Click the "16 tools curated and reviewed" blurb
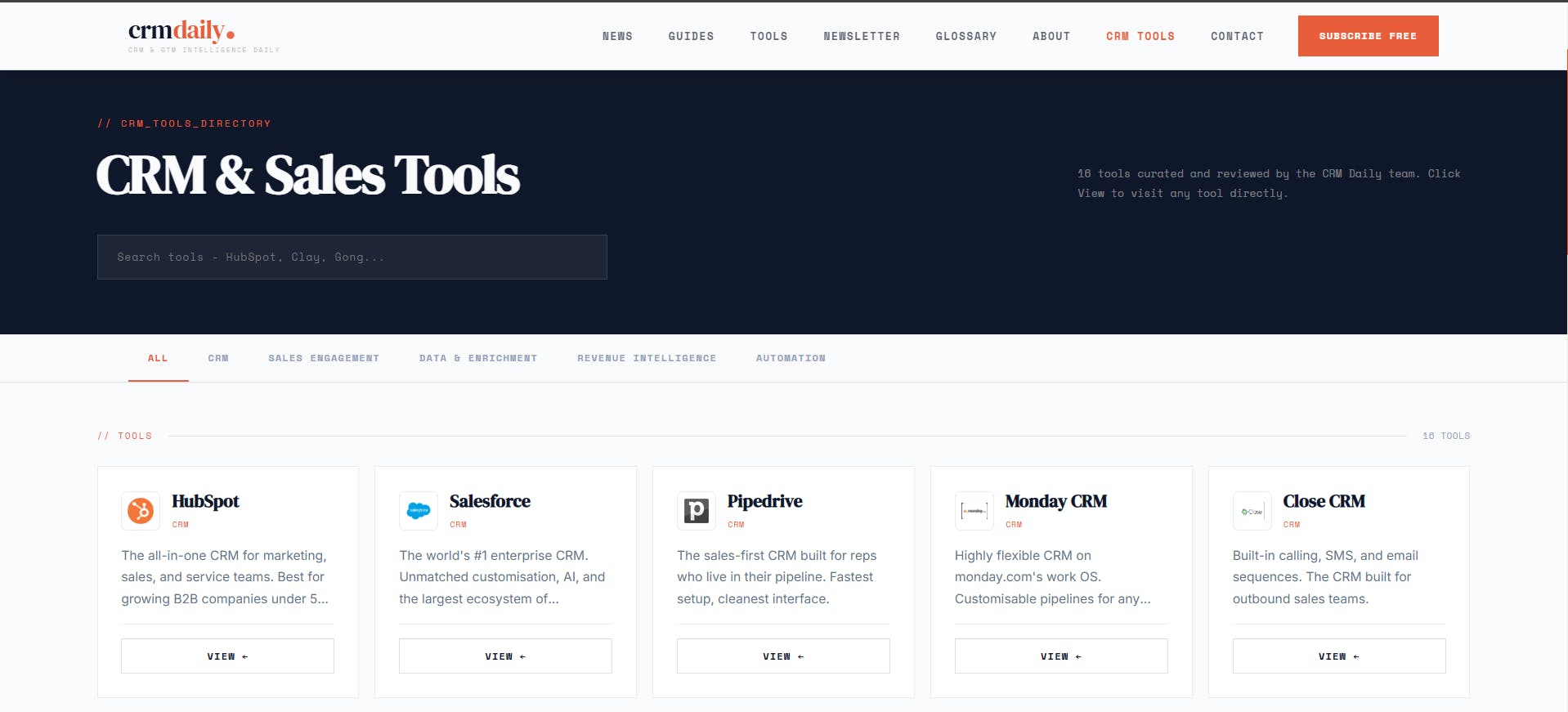1568x712 pixels. coord(1269,183)
